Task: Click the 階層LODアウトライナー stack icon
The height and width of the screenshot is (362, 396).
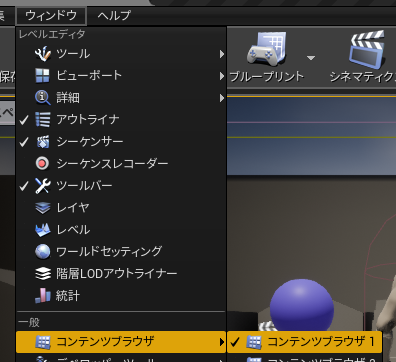Action: [x=43, y=274]
